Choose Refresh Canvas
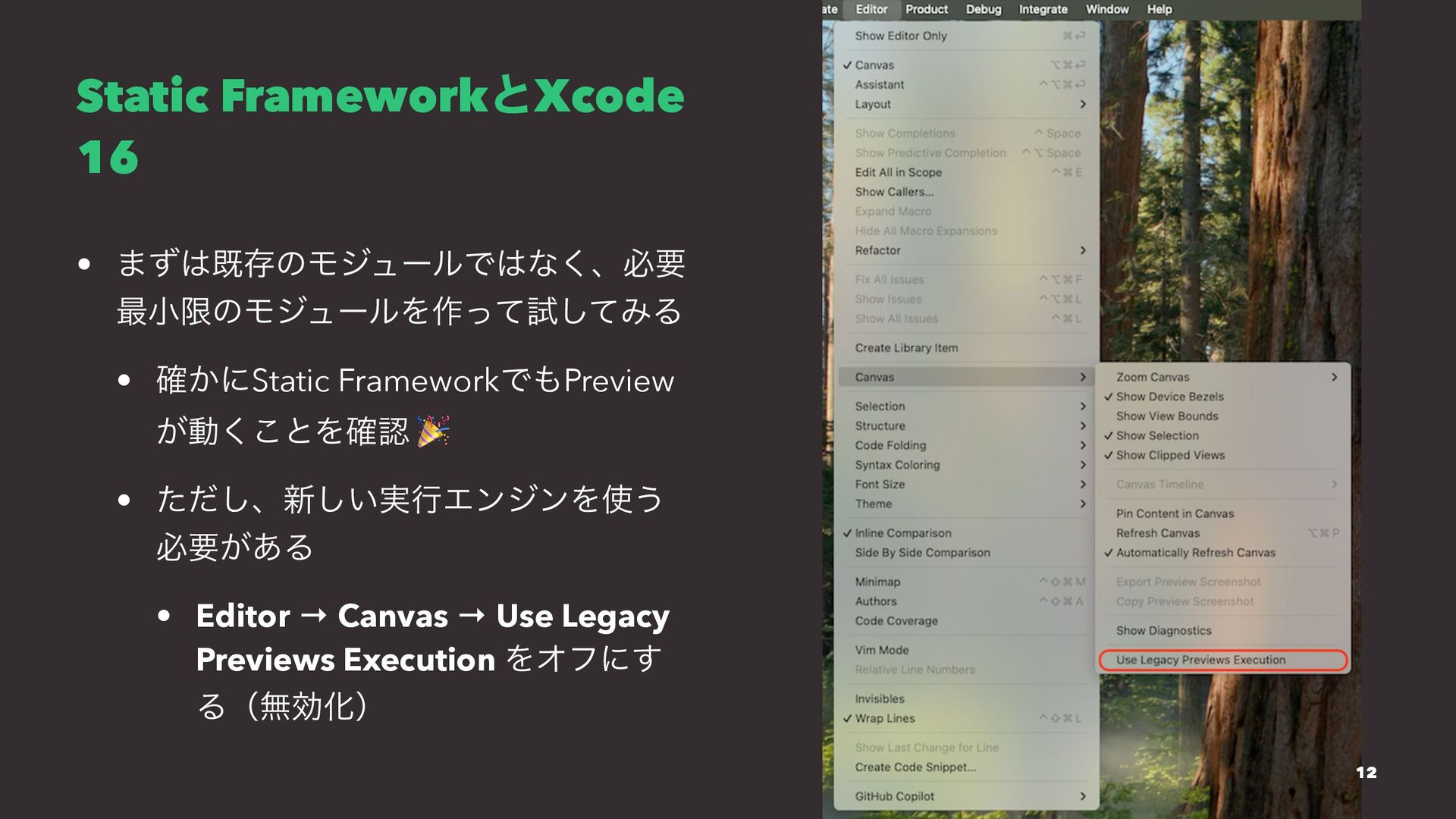 [1223, 534]
